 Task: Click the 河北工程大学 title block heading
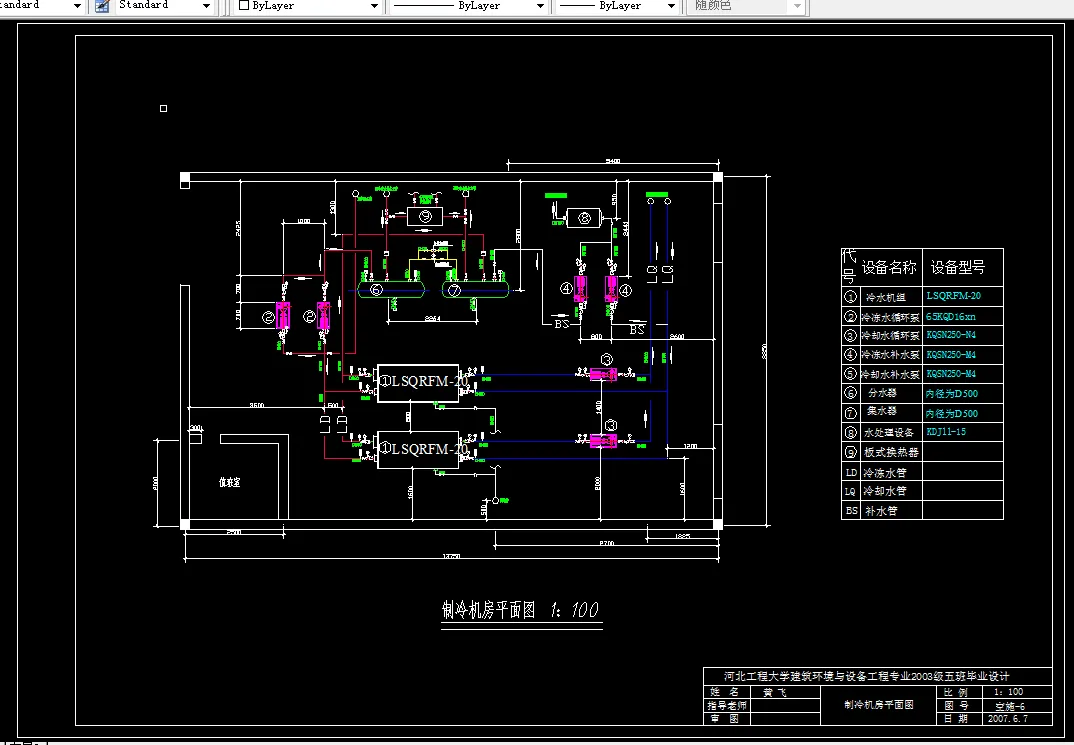coord(866,676)
